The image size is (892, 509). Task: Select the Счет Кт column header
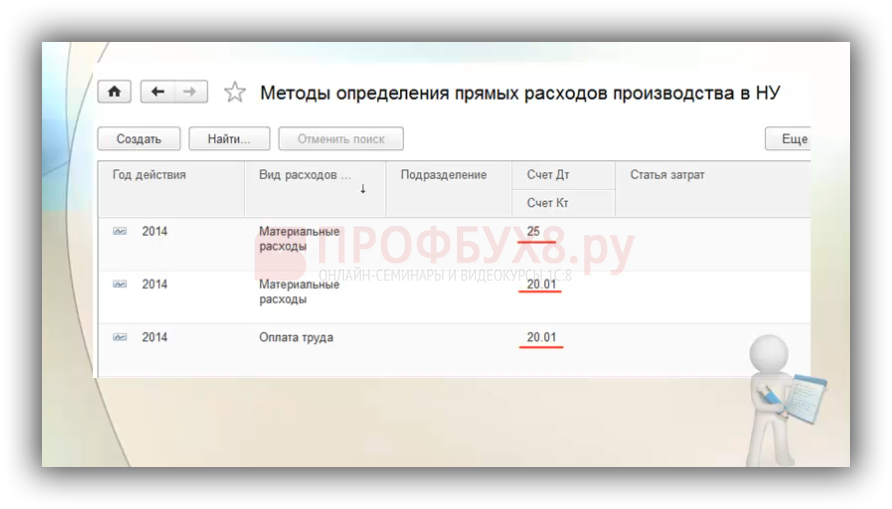pos(548,203)
